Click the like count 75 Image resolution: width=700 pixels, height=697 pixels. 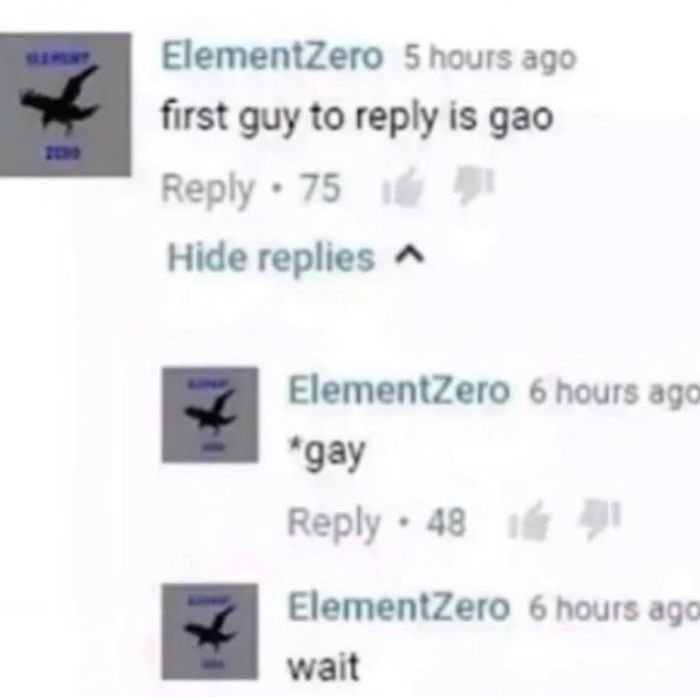pos(320,188)
